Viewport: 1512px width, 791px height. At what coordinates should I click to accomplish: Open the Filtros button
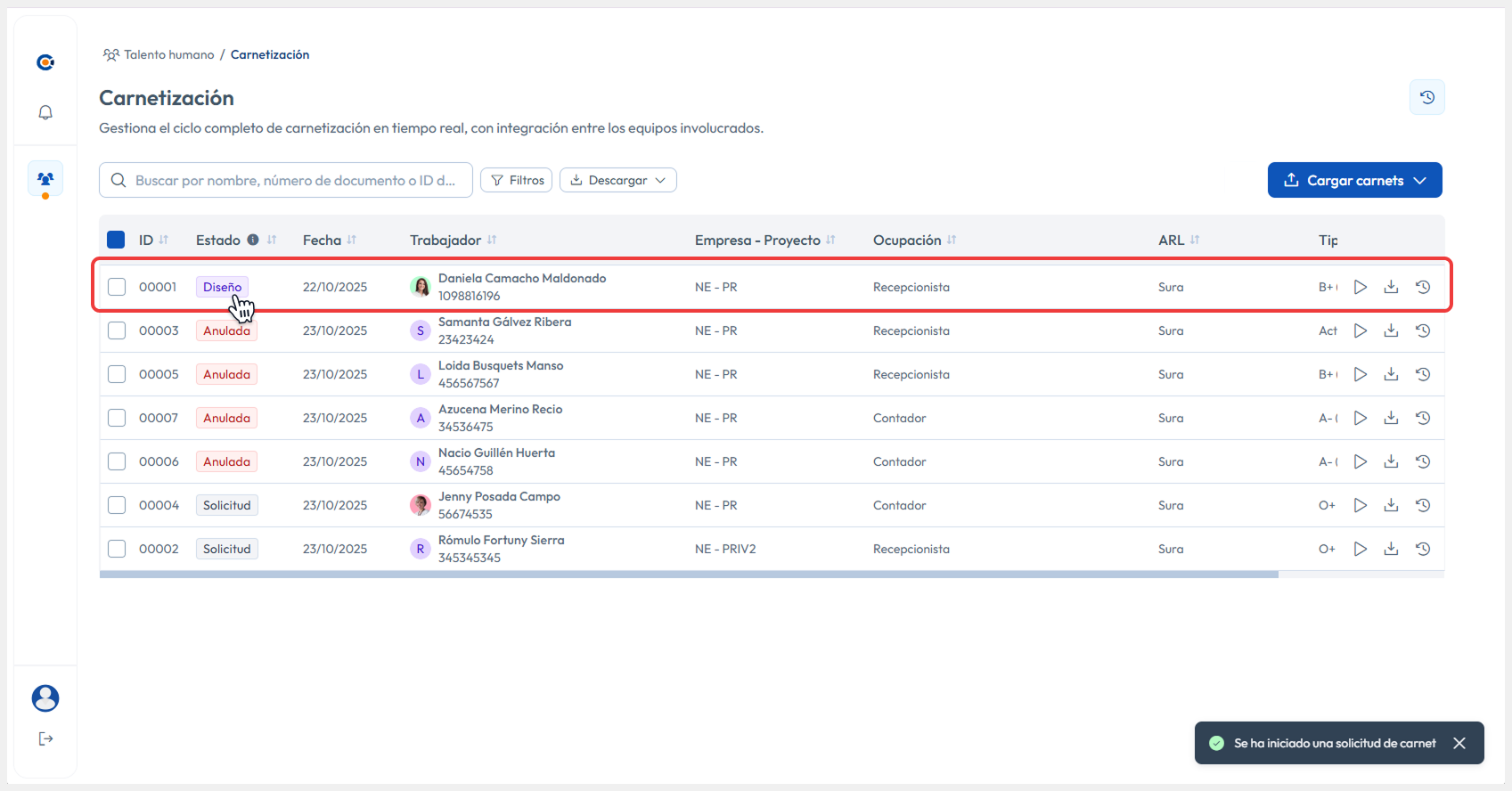coord(517,180)
